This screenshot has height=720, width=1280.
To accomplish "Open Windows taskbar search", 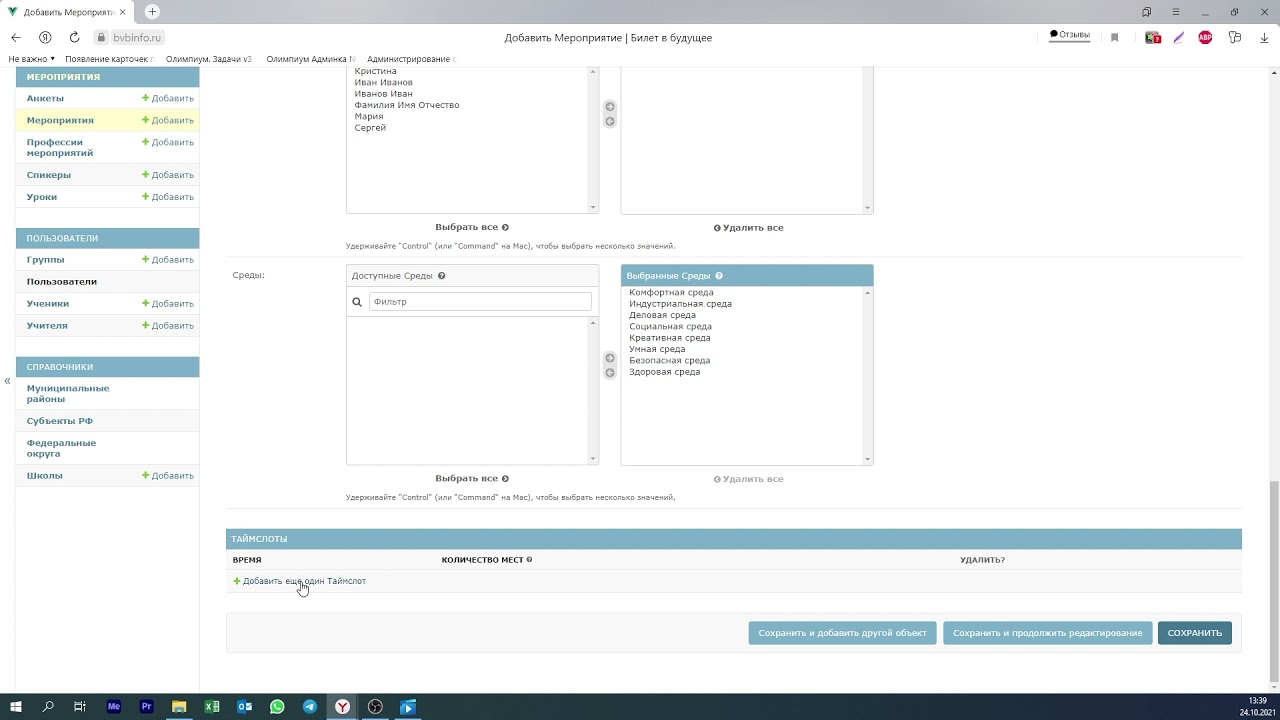I will coord(48,707).
